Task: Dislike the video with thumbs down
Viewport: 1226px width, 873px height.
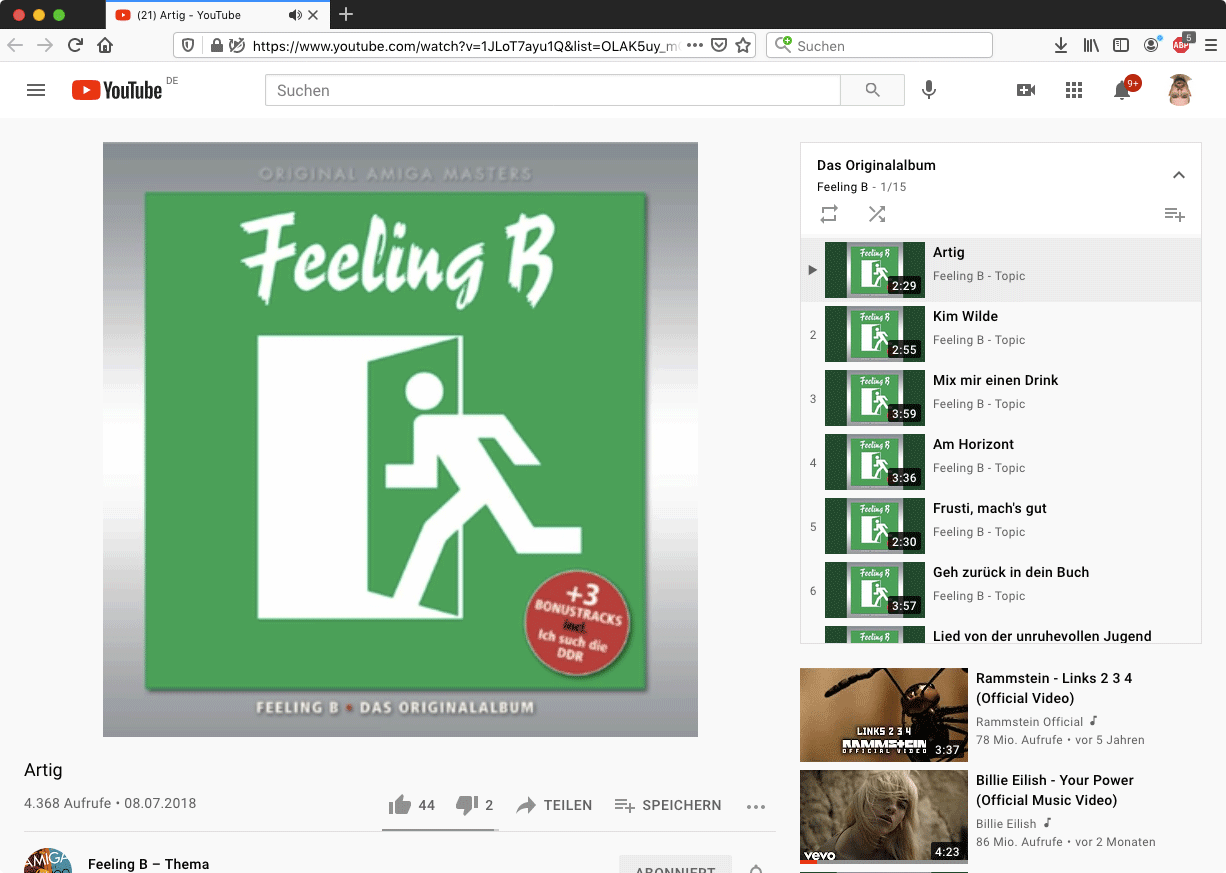Action: click(x=474, y=805)
